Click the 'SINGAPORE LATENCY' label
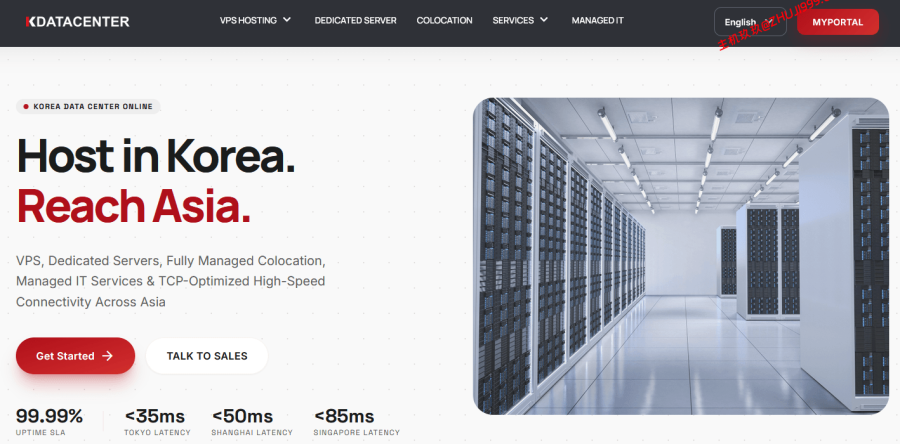Screen dimensions: 900x444 (x=356, y=433)
